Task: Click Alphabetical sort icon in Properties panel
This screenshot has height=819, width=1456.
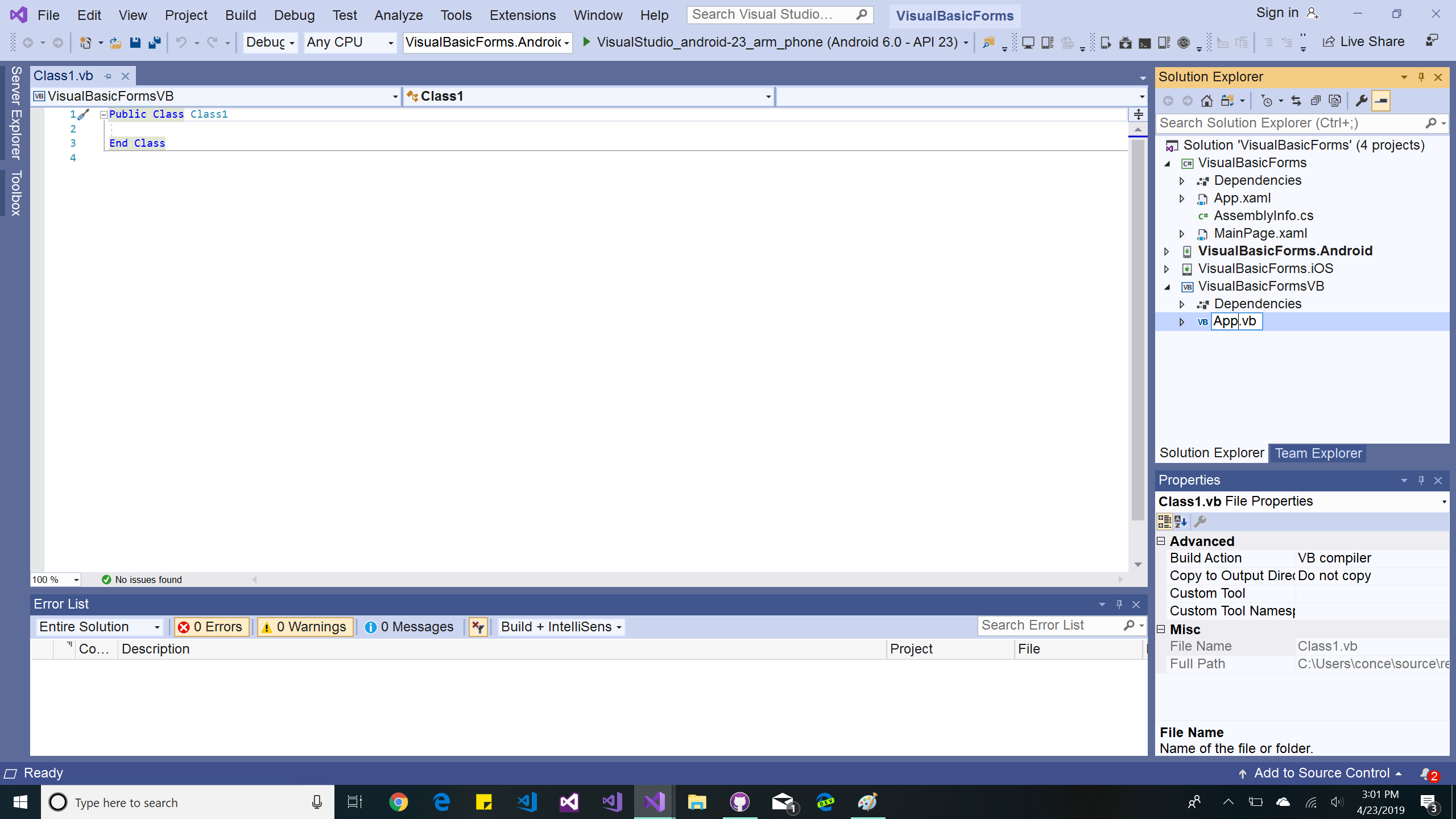Action: point(1181,521)
